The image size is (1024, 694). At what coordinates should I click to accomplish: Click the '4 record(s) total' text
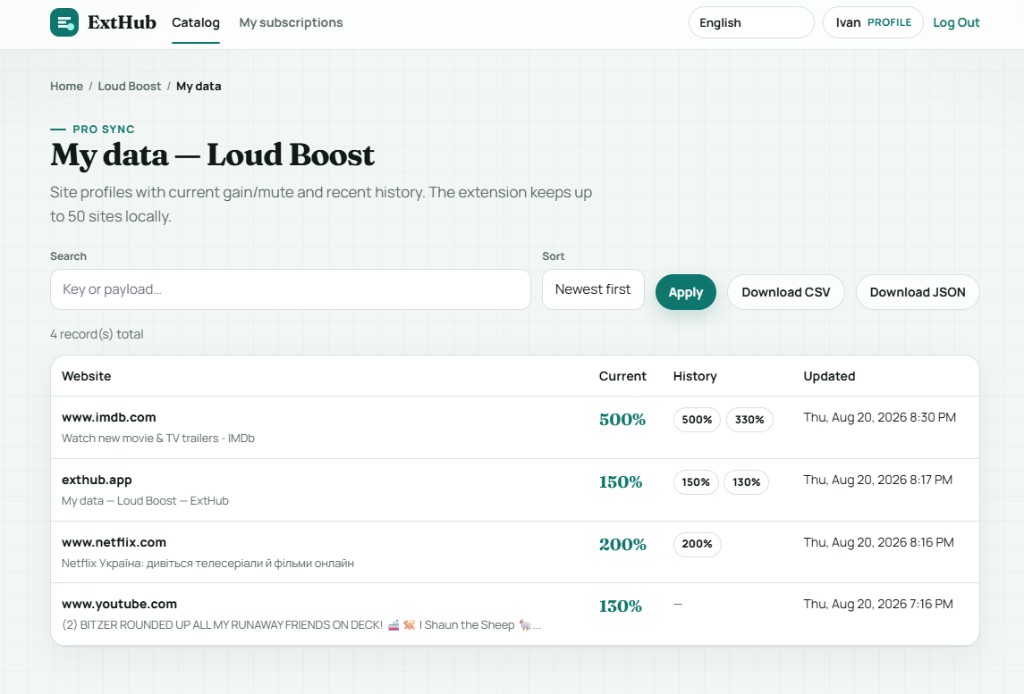[x=97, y=334]
